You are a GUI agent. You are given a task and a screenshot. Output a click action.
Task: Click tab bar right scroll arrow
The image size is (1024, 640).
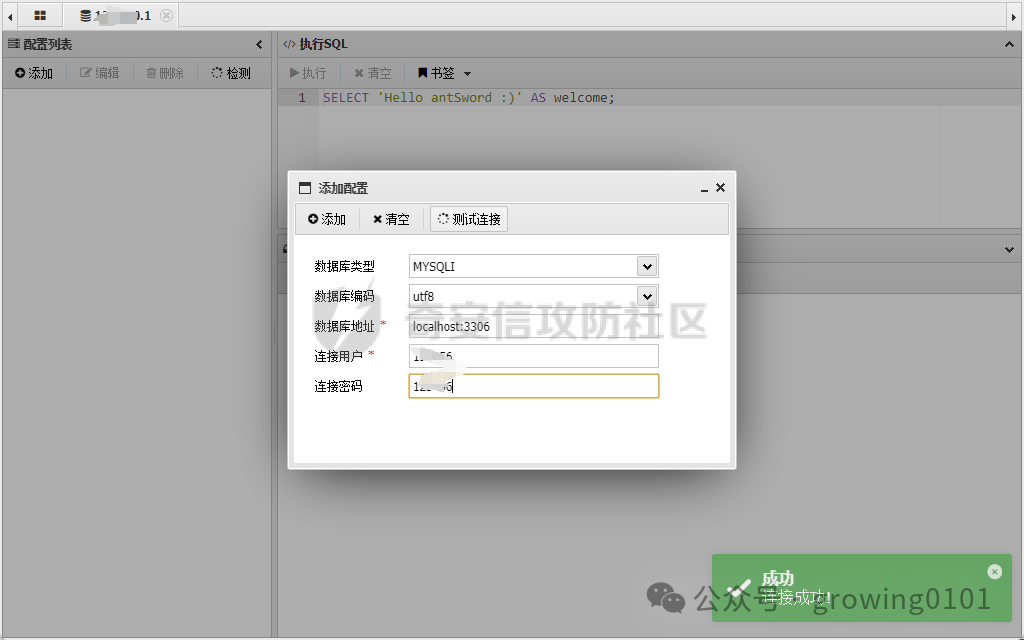(x=1014, y=17)
